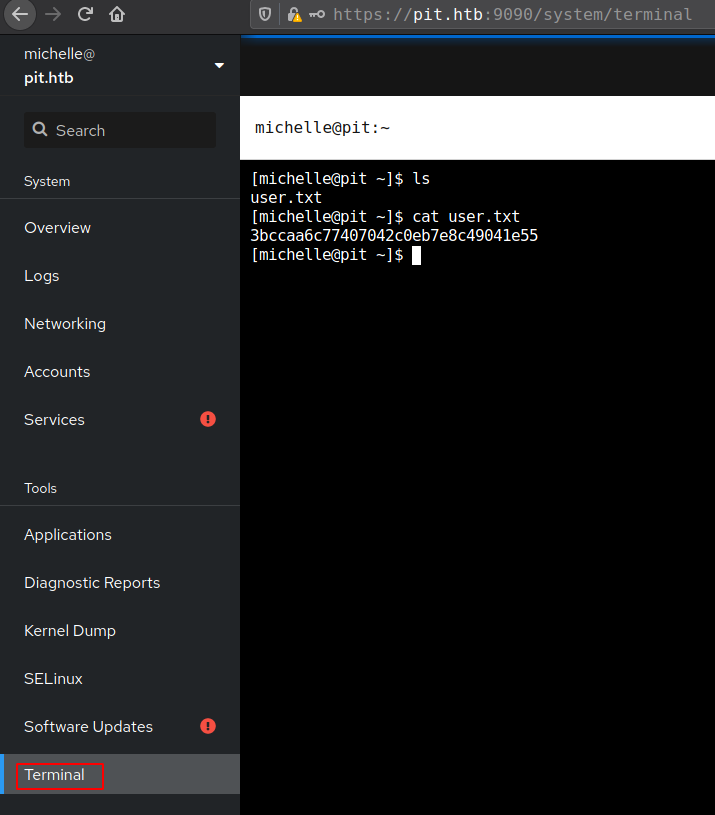Screen dimensions: 715x815
Task: Expand the michelle@pit.htb host dropdown
Action: [x=219, y=66]
